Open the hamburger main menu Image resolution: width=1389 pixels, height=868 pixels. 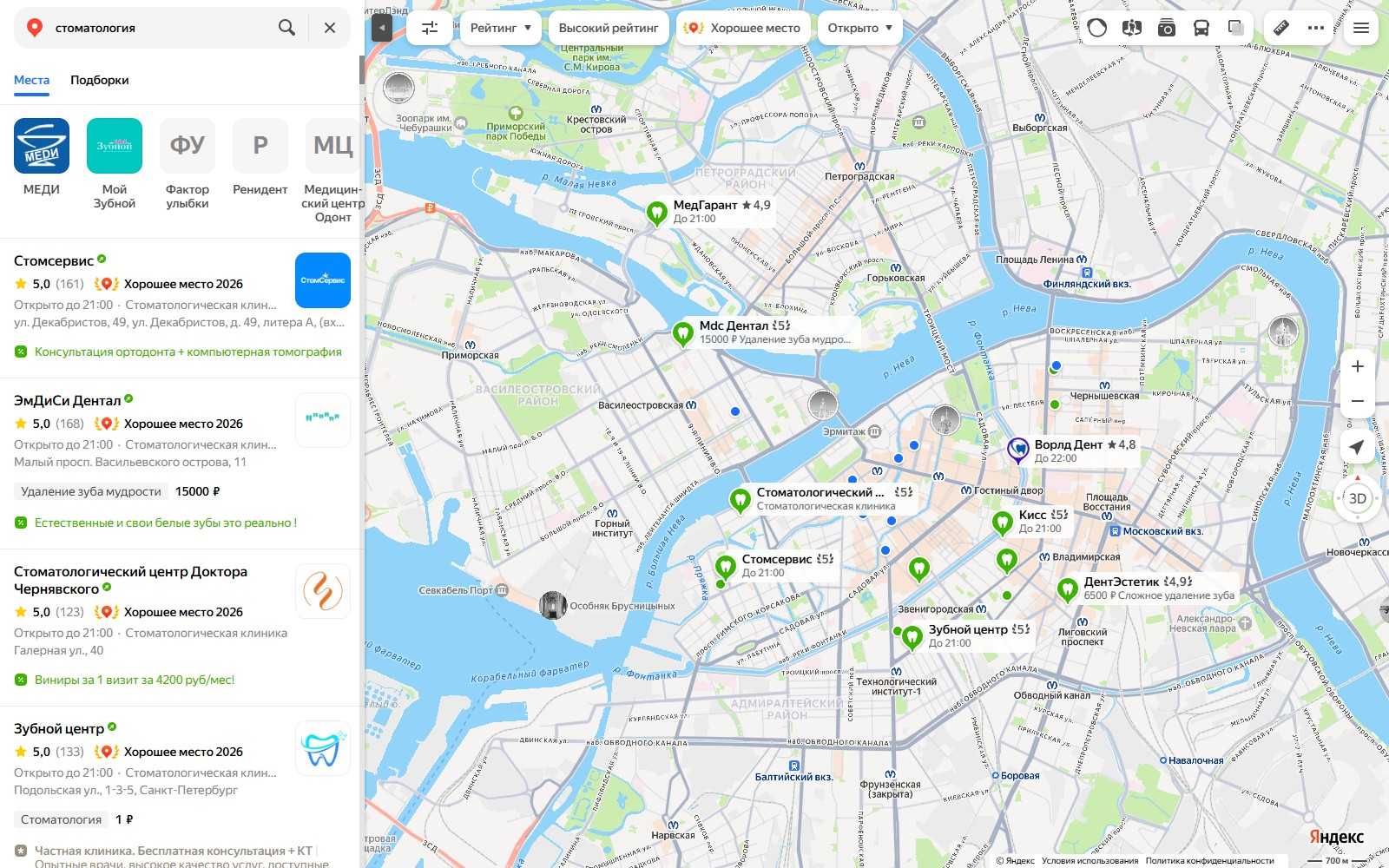[x=1361, y=28]
